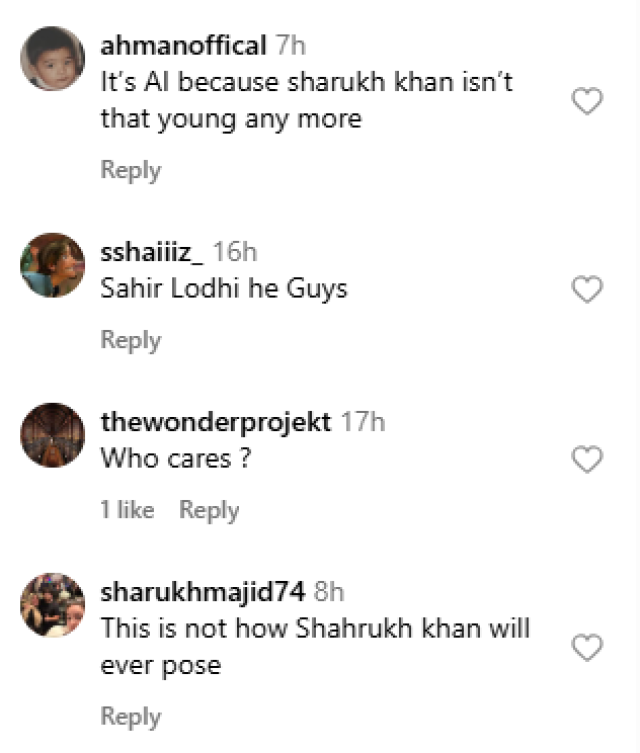Like ahmanoffical's comment with the heart
Viewport: 640px width, 753px height.
[x=587, y=101]
